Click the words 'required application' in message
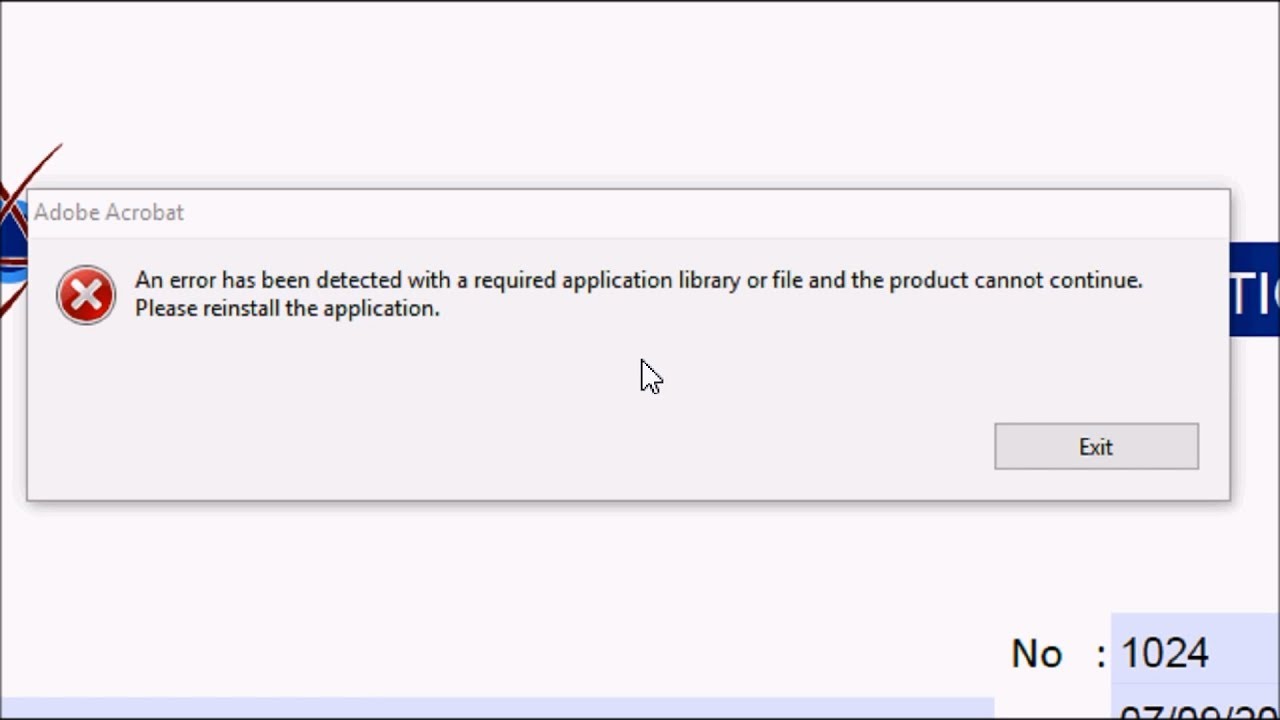Viewport: 1280px width, 720px height. pos(559,280)
